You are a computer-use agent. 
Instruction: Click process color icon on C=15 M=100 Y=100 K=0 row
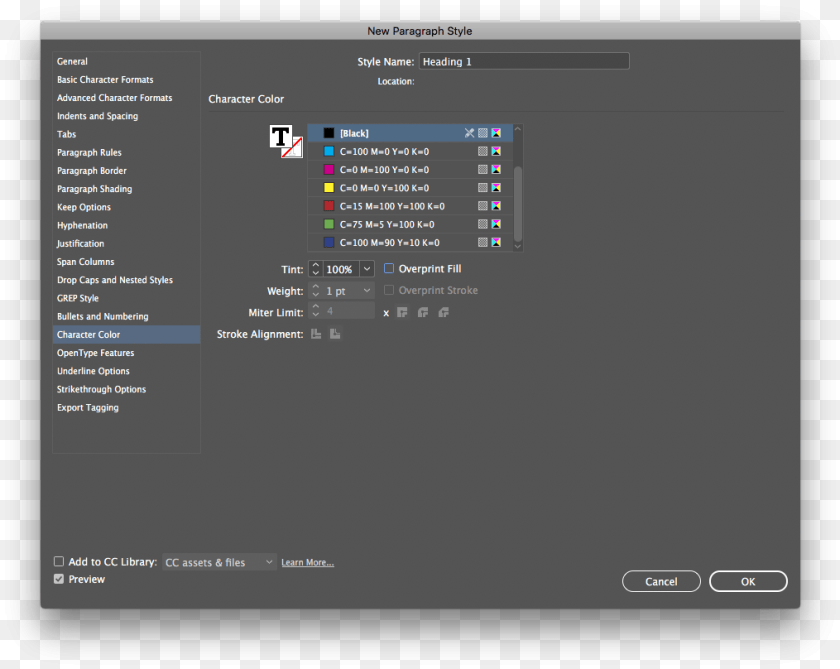coord(483,206)
